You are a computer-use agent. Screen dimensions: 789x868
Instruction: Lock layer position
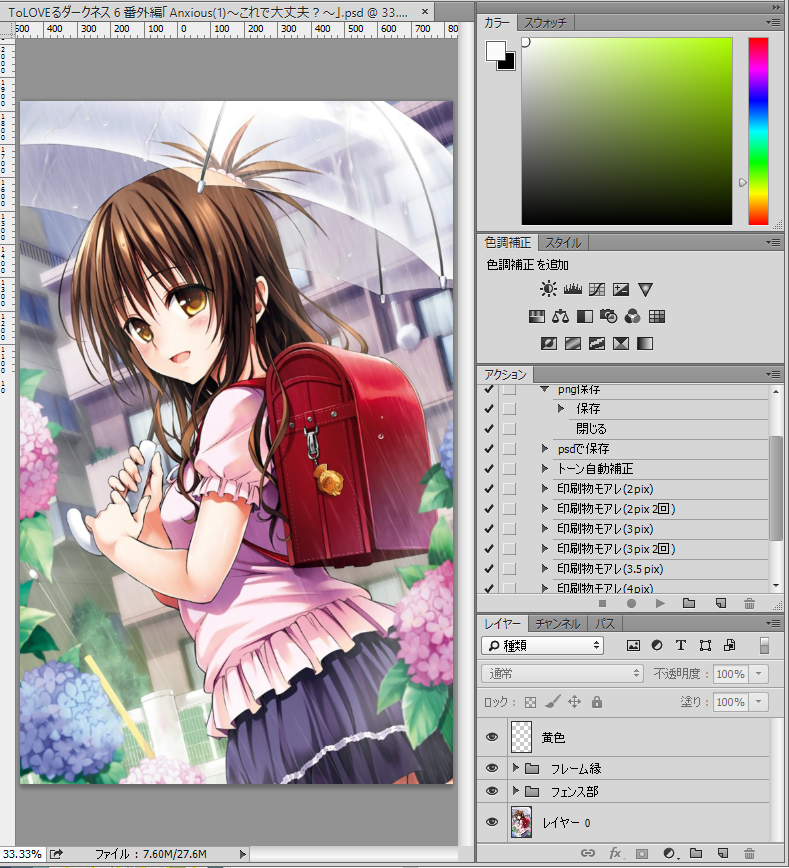[575, 702]
